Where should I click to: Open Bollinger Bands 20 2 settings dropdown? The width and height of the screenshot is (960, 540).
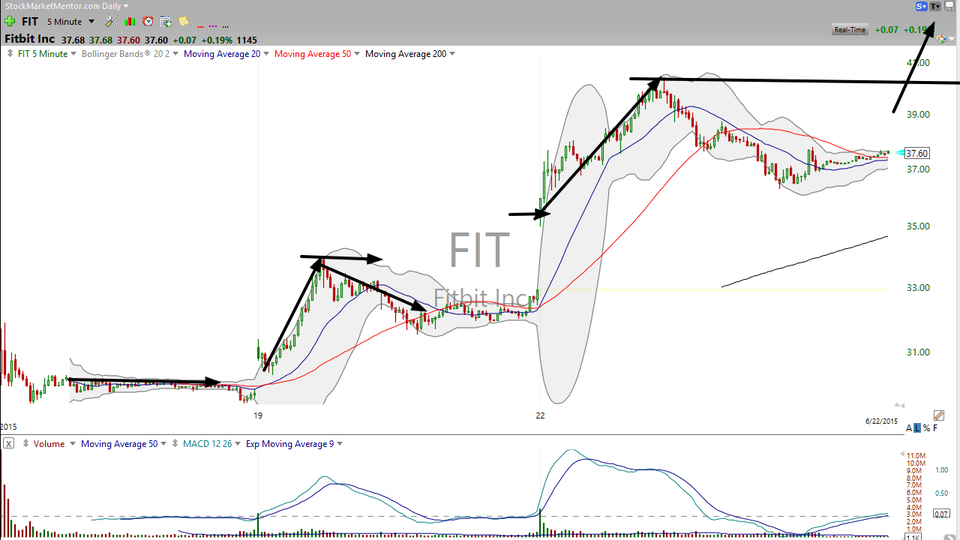point(176,54)
